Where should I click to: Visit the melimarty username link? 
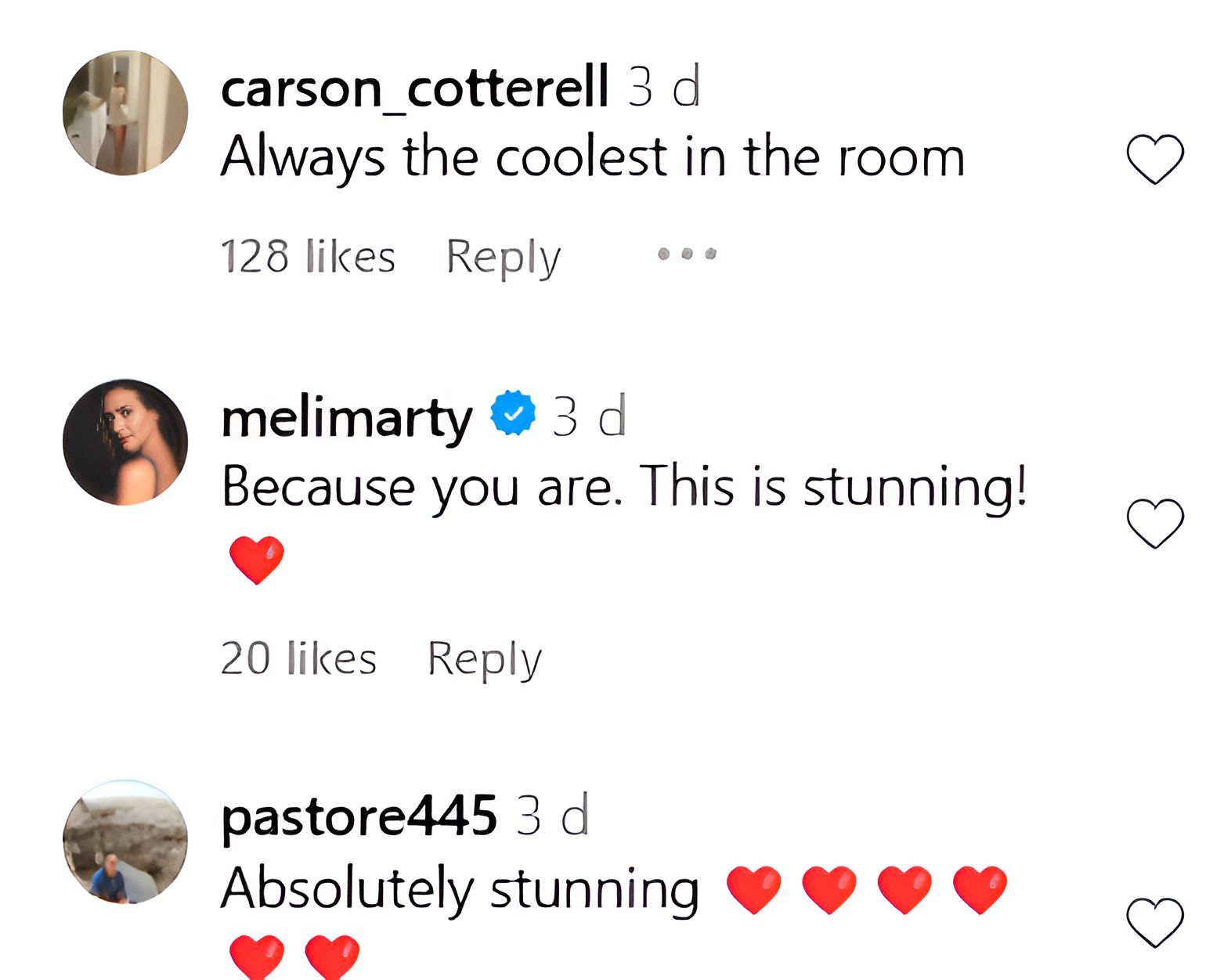click(347, 418)
